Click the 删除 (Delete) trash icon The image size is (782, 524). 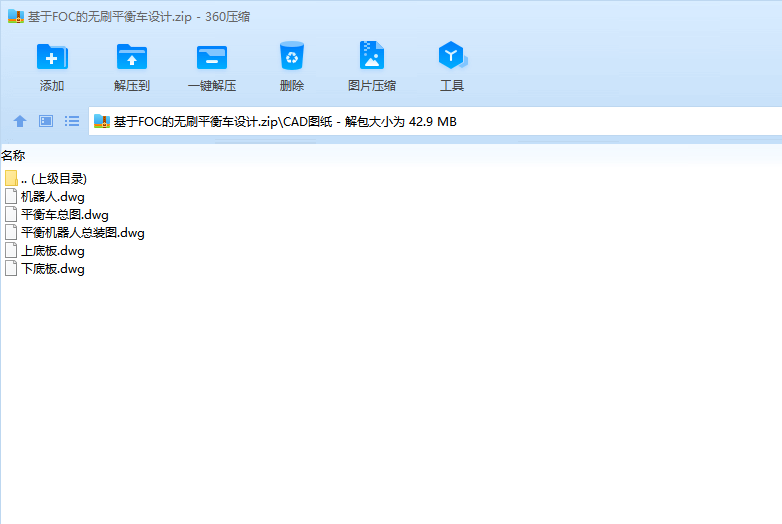pos(292,56)
